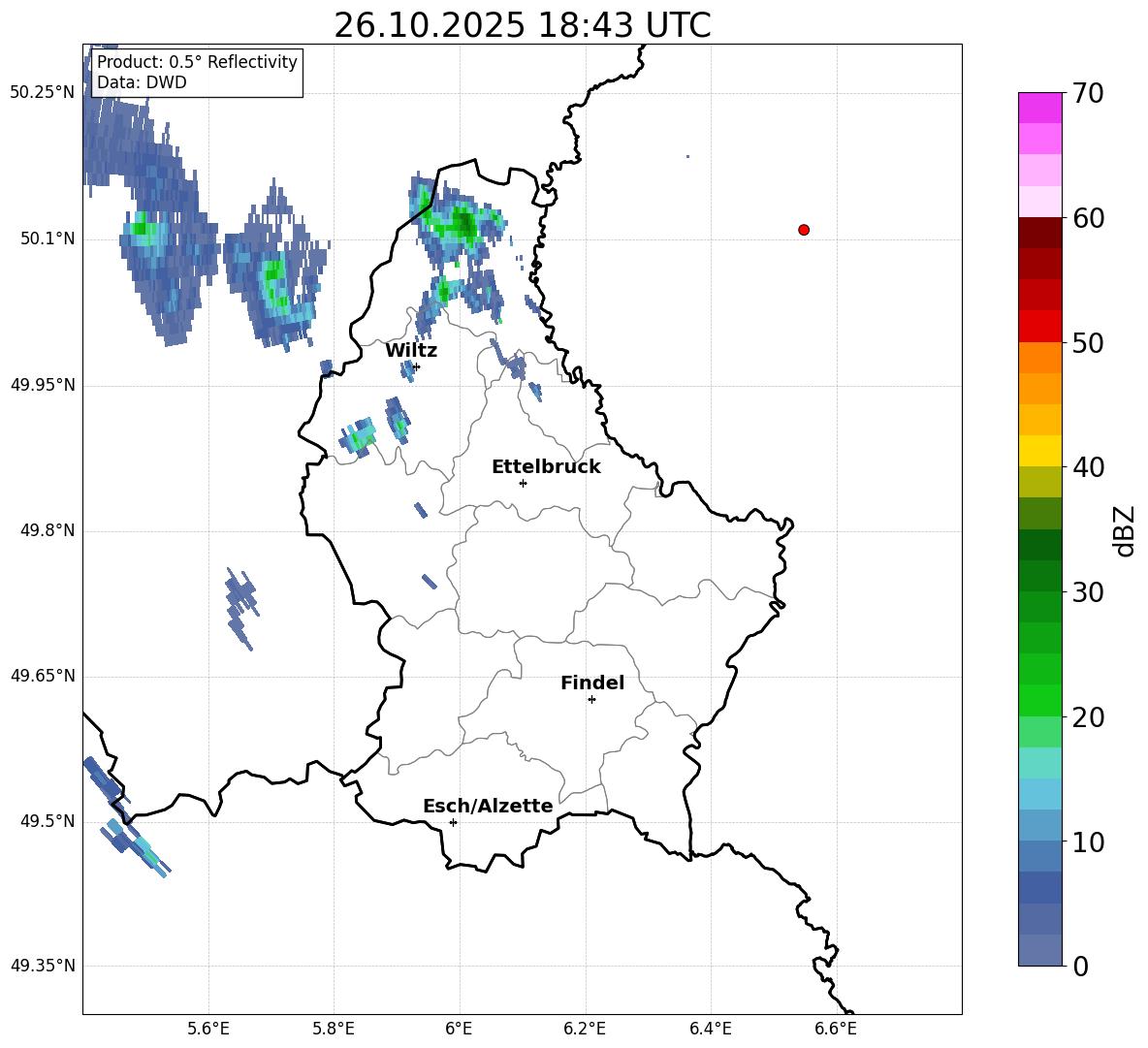
Task: Click the Esch/Alzette station marker
Action: pos(453,822)
